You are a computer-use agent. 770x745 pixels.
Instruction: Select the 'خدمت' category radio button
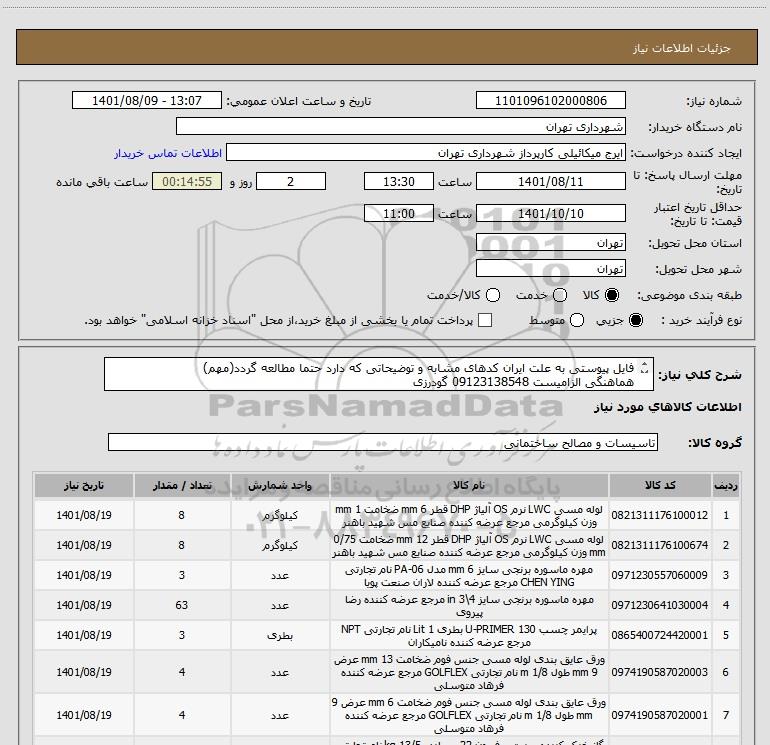(x=560, y=295)
